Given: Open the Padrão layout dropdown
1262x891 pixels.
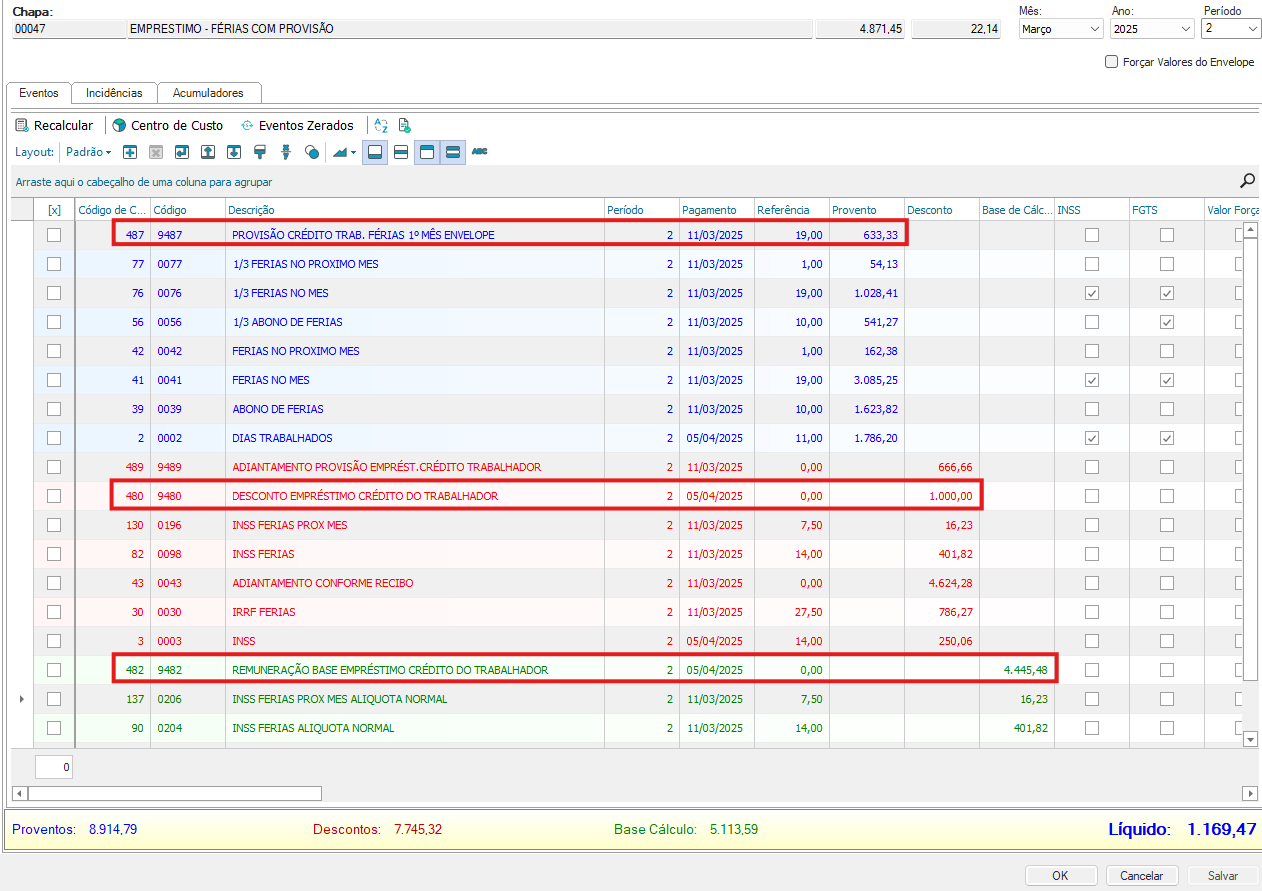Looking at the screenshot, I should (89, 152).
